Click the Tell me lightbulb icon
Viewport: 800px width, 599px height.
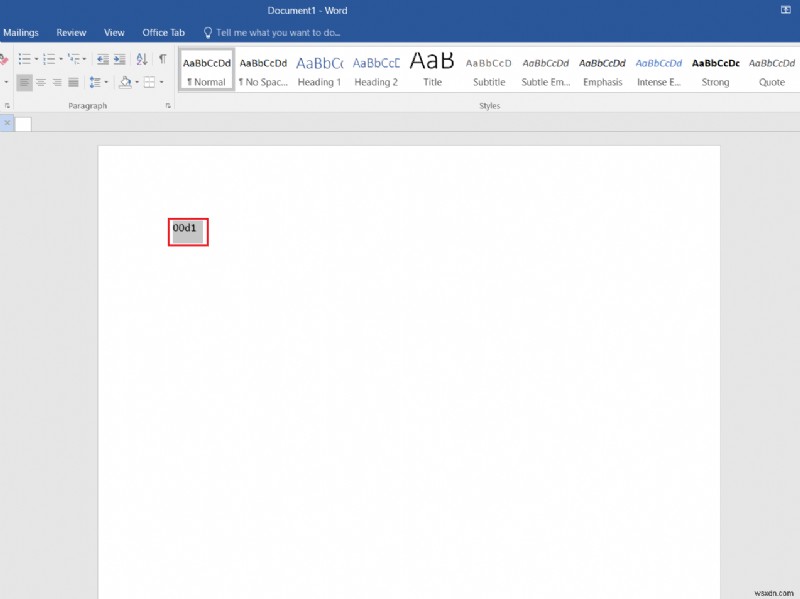click(x=208, y=33)
